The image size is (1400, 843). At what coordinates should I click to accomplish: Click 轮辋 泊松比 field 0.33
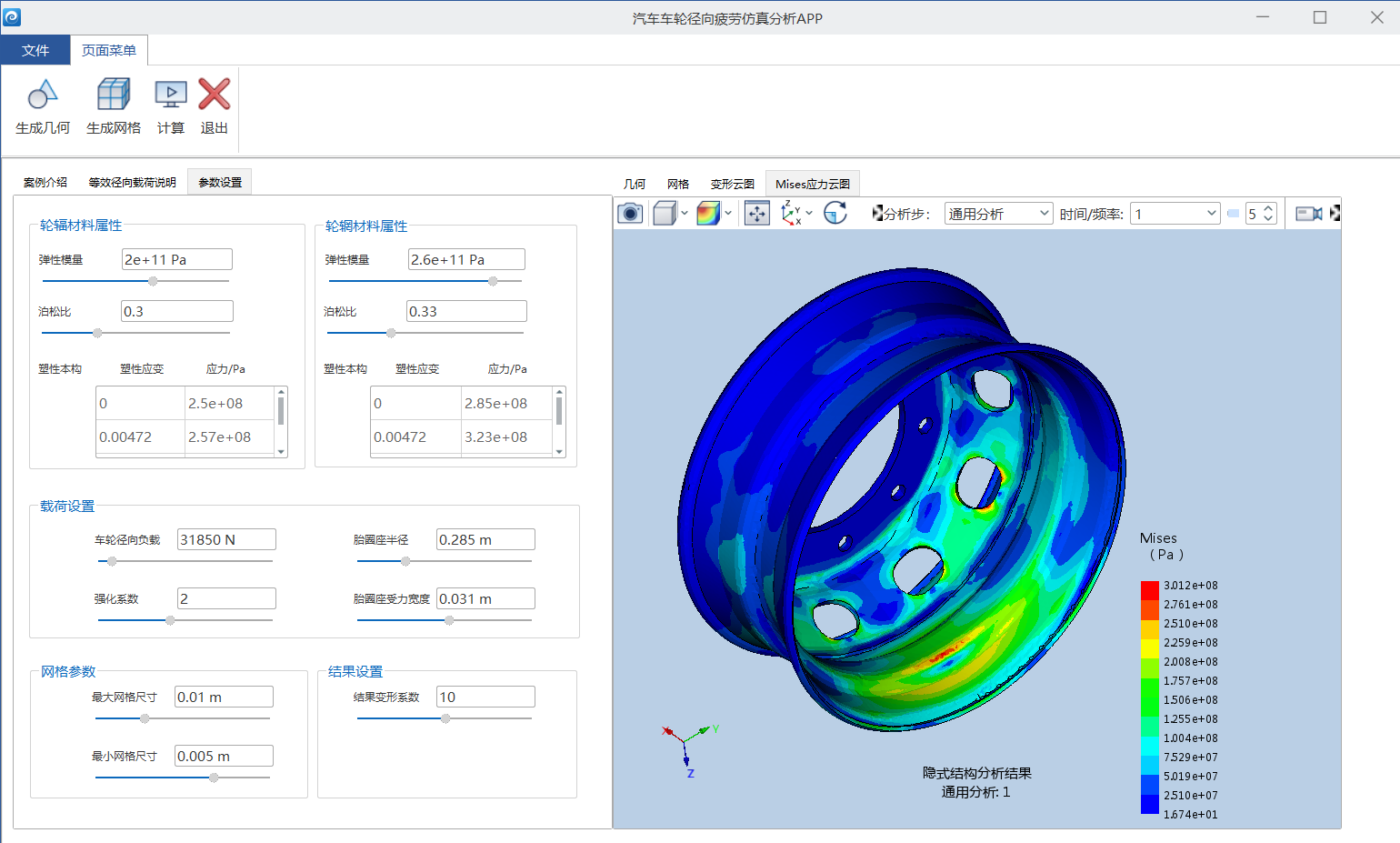tap(466, 311)
